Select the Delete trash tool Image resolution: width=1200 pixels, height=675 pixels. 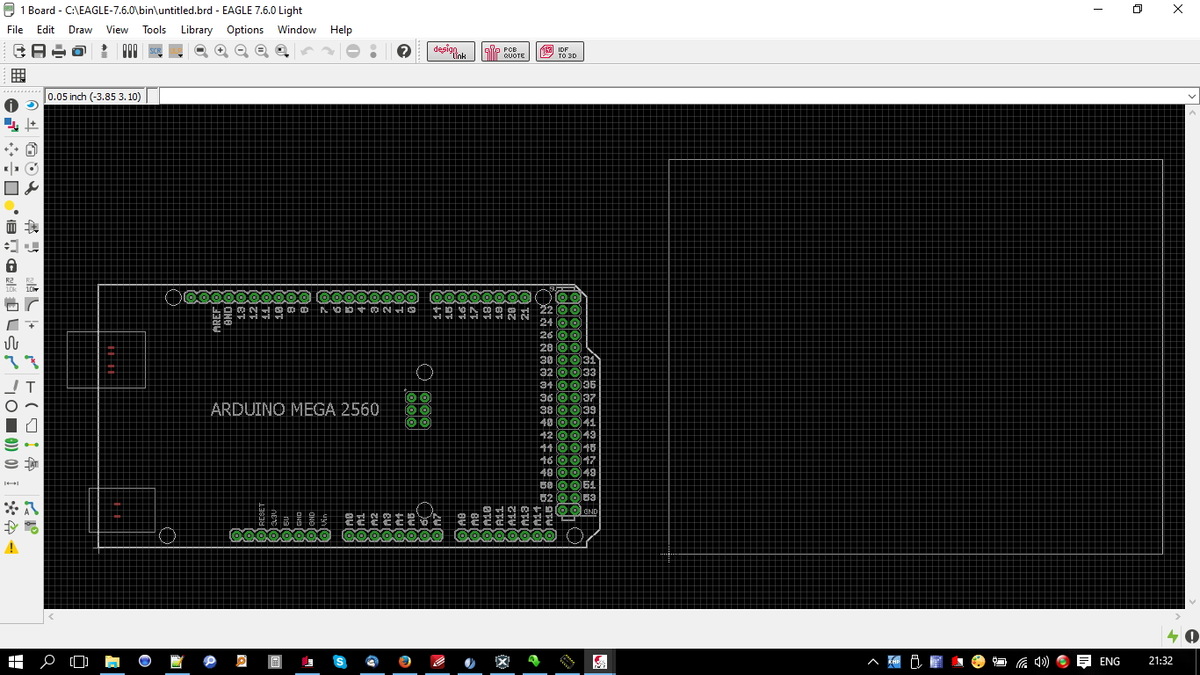(x=11, y=227)
